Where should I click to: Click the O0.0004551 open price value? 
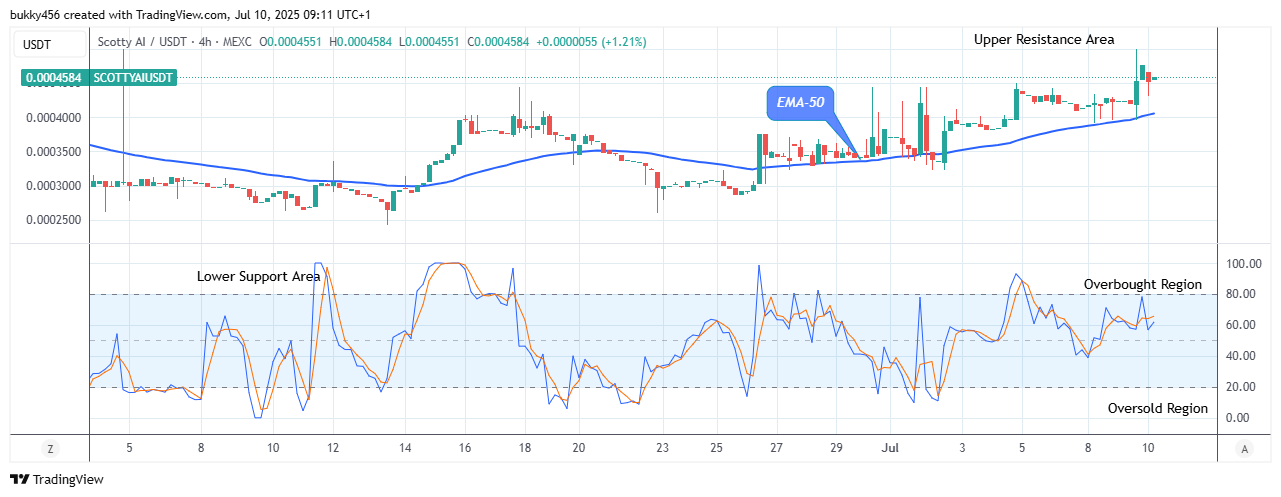pos(293,42)
